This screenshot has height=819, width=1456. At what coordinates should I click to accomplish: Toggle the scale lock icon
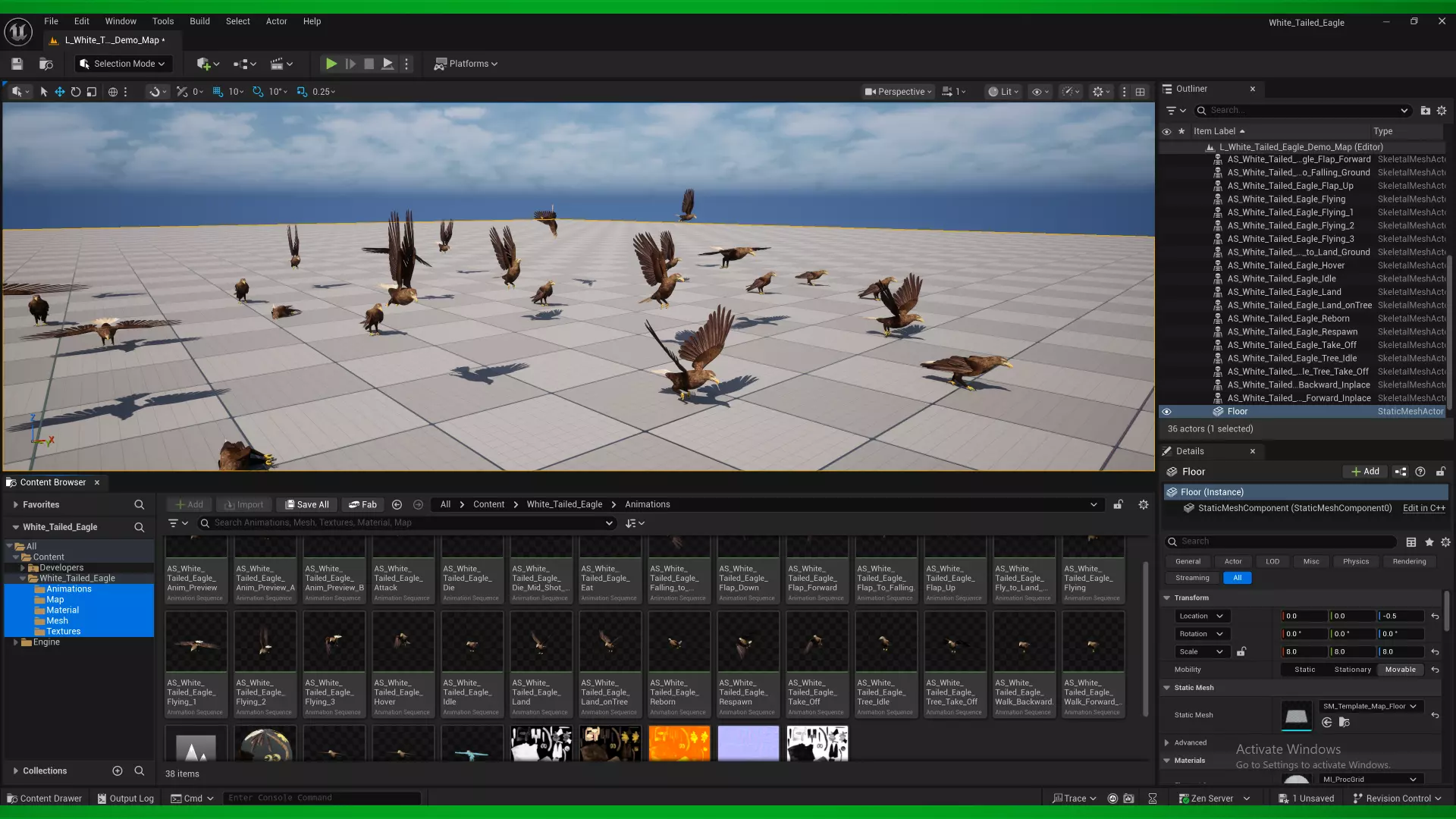click(x=1241, y=651)
